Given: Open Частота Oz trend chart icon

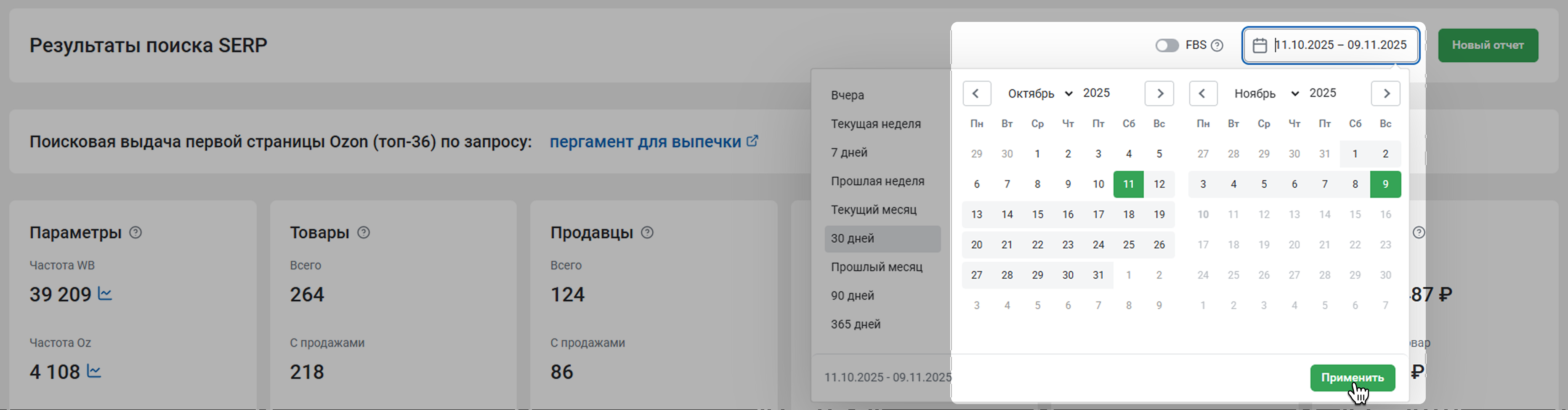Looking at the screenshot, I should click(94, 371).
